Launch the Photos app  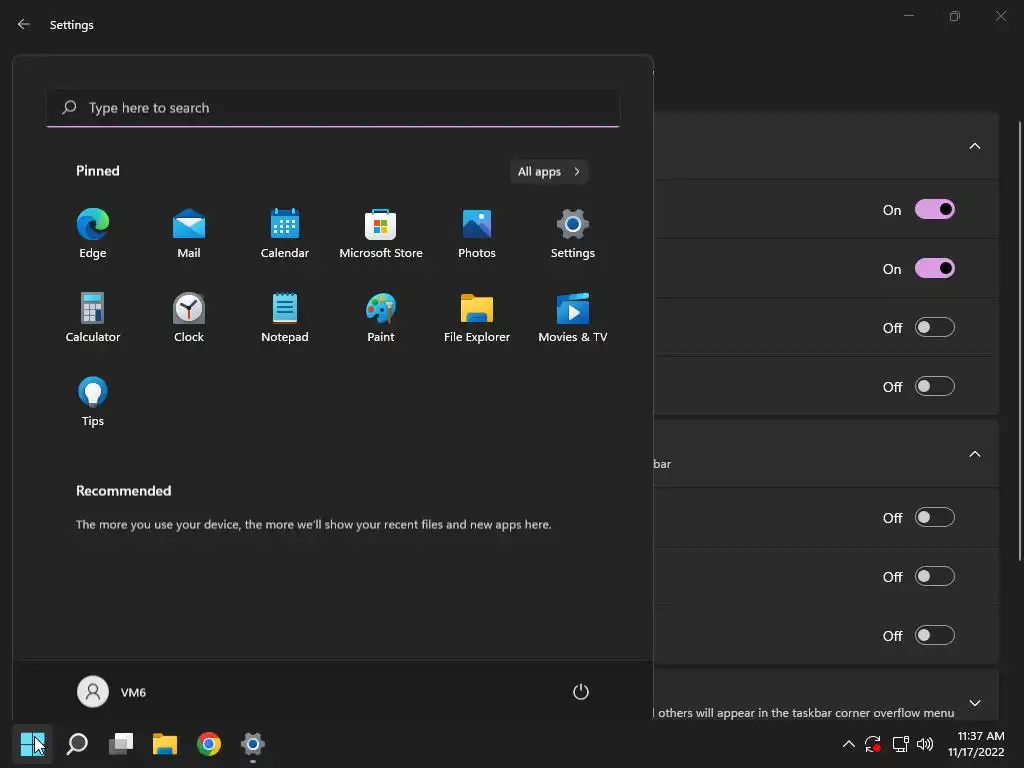(477, 233)
